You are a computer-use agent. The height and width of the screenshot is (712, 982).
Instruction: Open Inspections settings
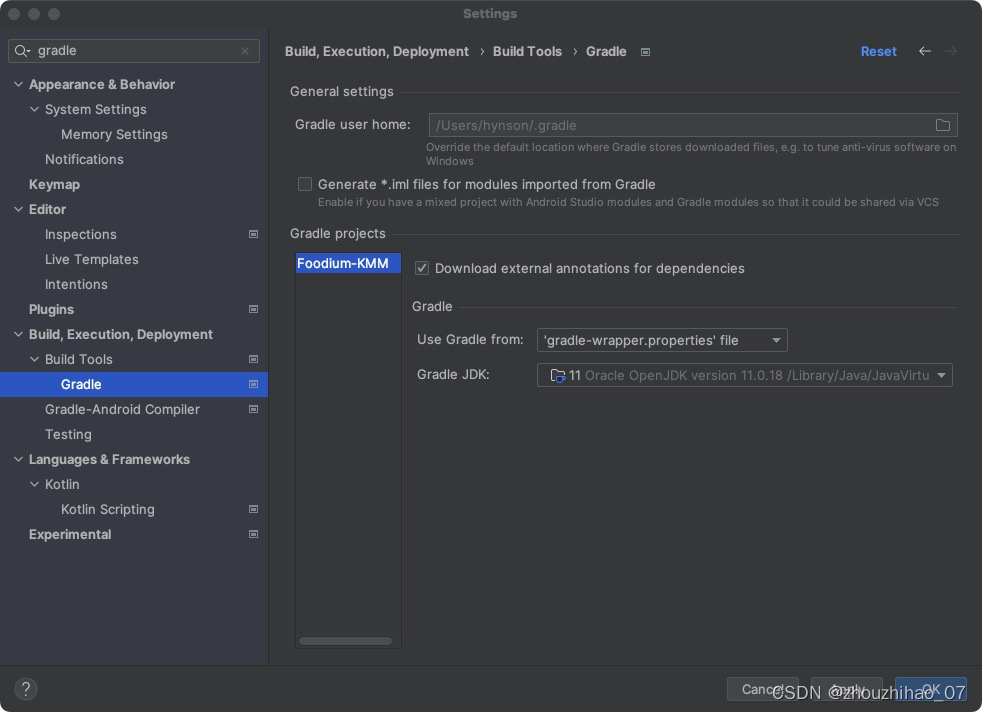pos(80,235)
